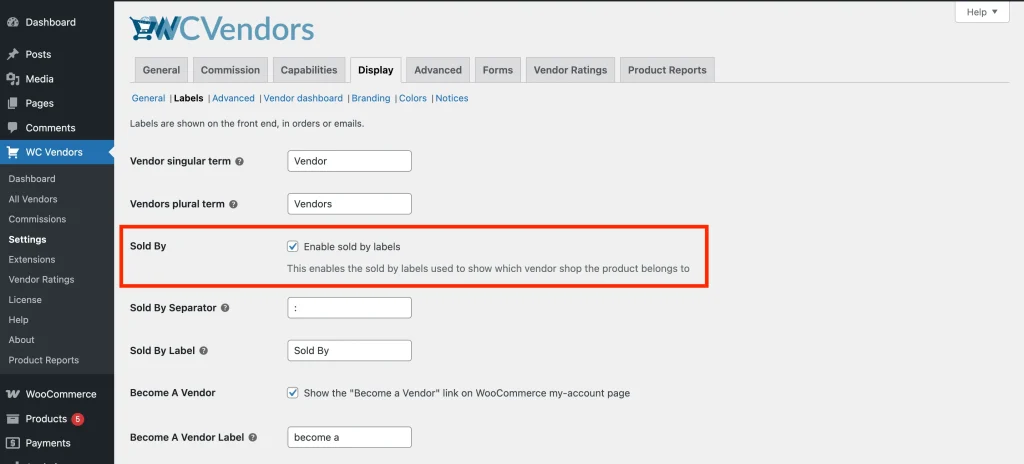Go to General display sub-section link
The width and height of the screenshot is (1024, 464).
point(148,98)
